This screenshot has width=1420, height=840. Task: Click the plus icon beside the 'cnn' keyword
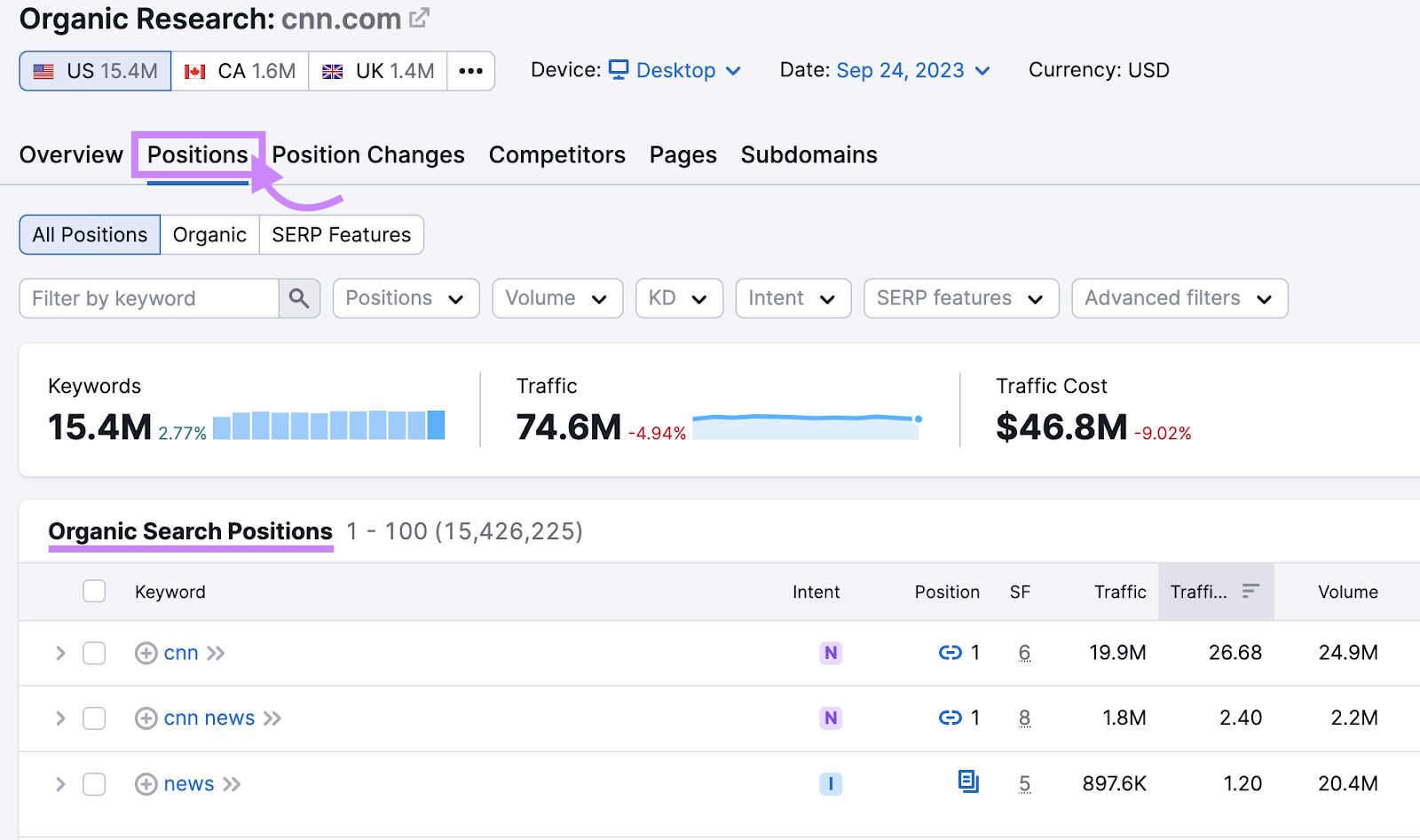coord(146,653)
